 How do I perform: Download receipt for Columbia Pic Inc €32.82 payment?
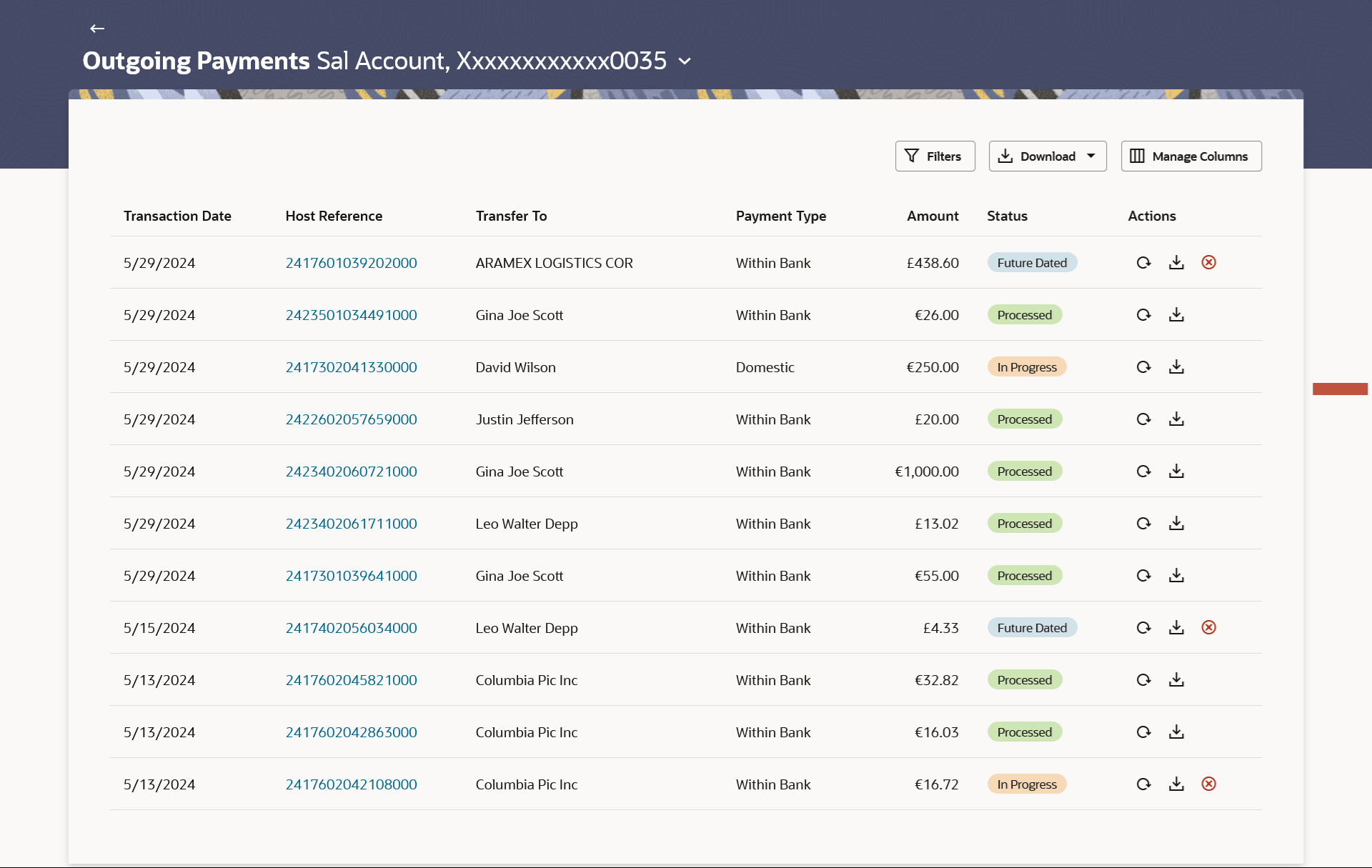coord(1176,680)
